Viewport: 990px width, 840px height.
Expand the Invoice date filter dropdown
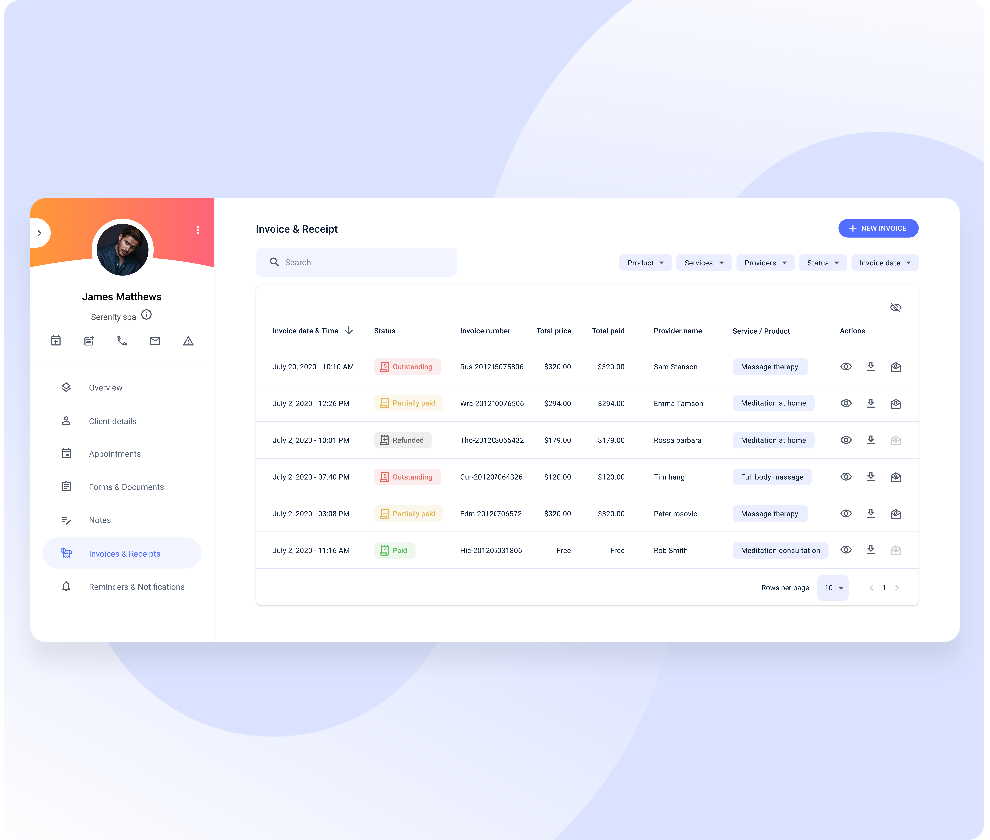coord(885,263)
